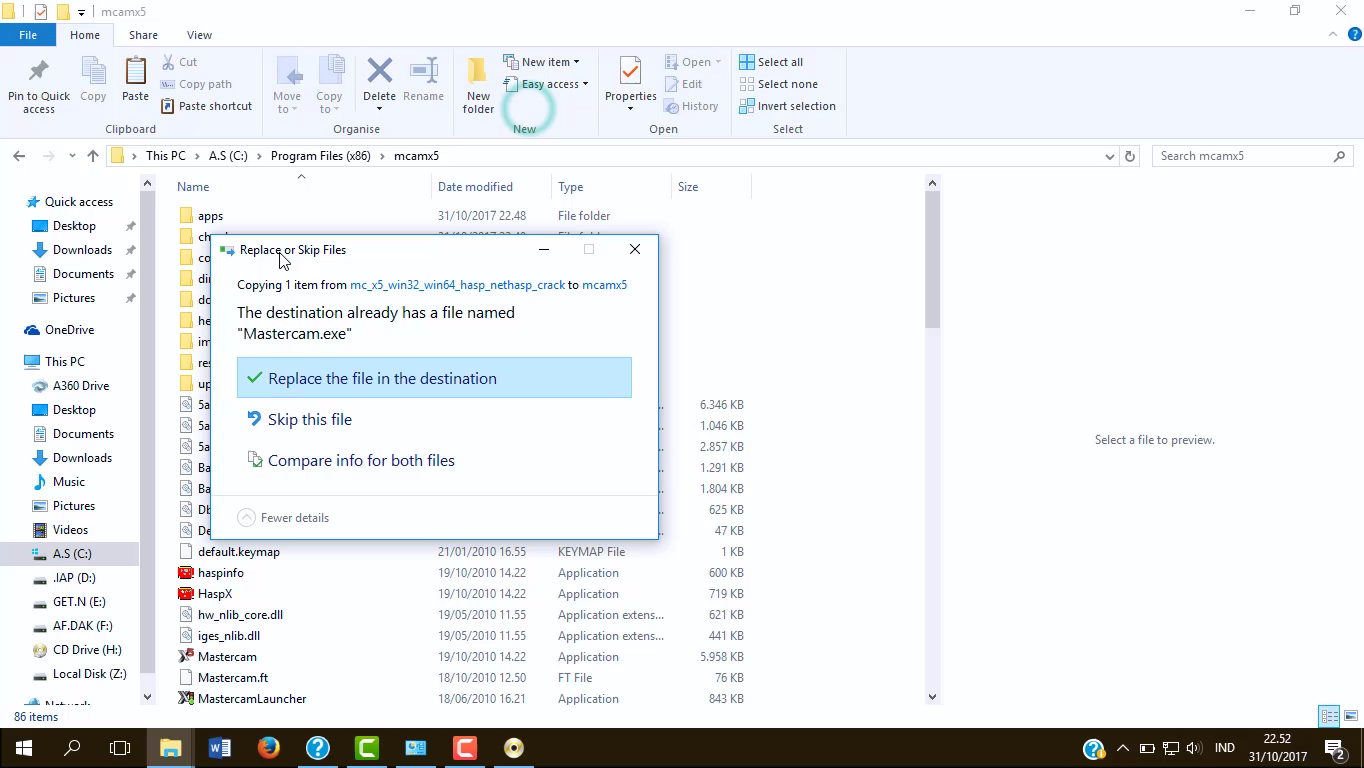Go up one folder level arrow
This screenshot has width=1364, height=768.
point(93,156)
